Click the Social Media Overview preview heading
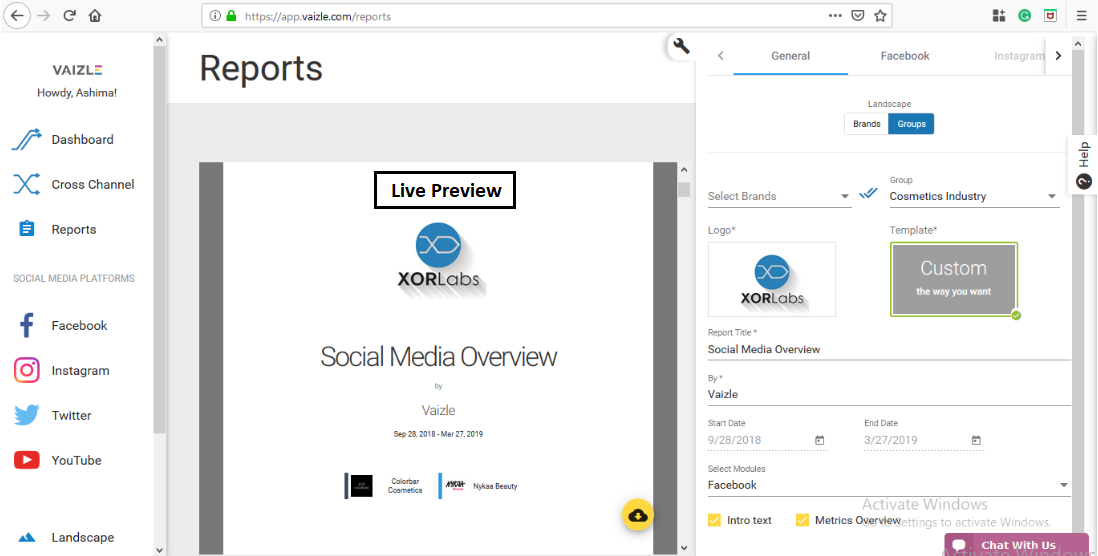This screenshot has height=556, width=1098. click(x=438, y=356)
